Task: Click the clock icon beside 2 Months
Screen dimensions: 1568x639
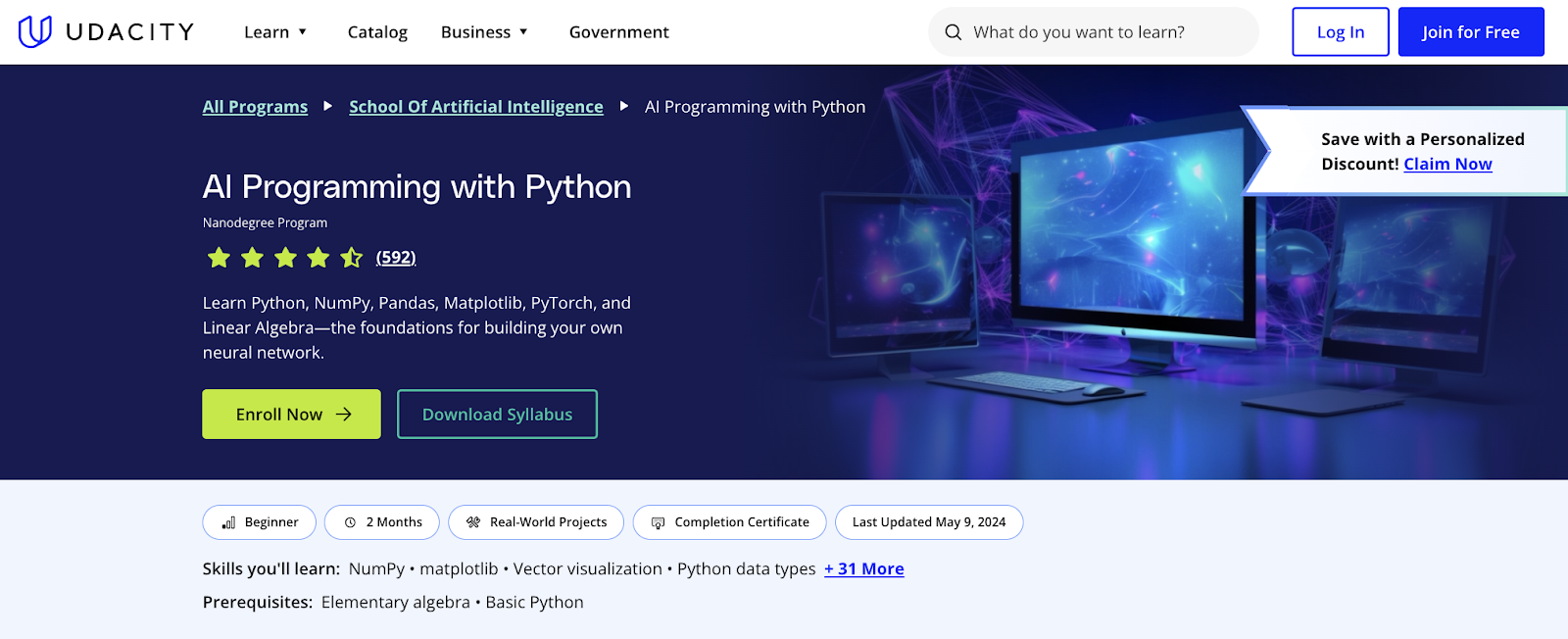Action: pos(350,523)
